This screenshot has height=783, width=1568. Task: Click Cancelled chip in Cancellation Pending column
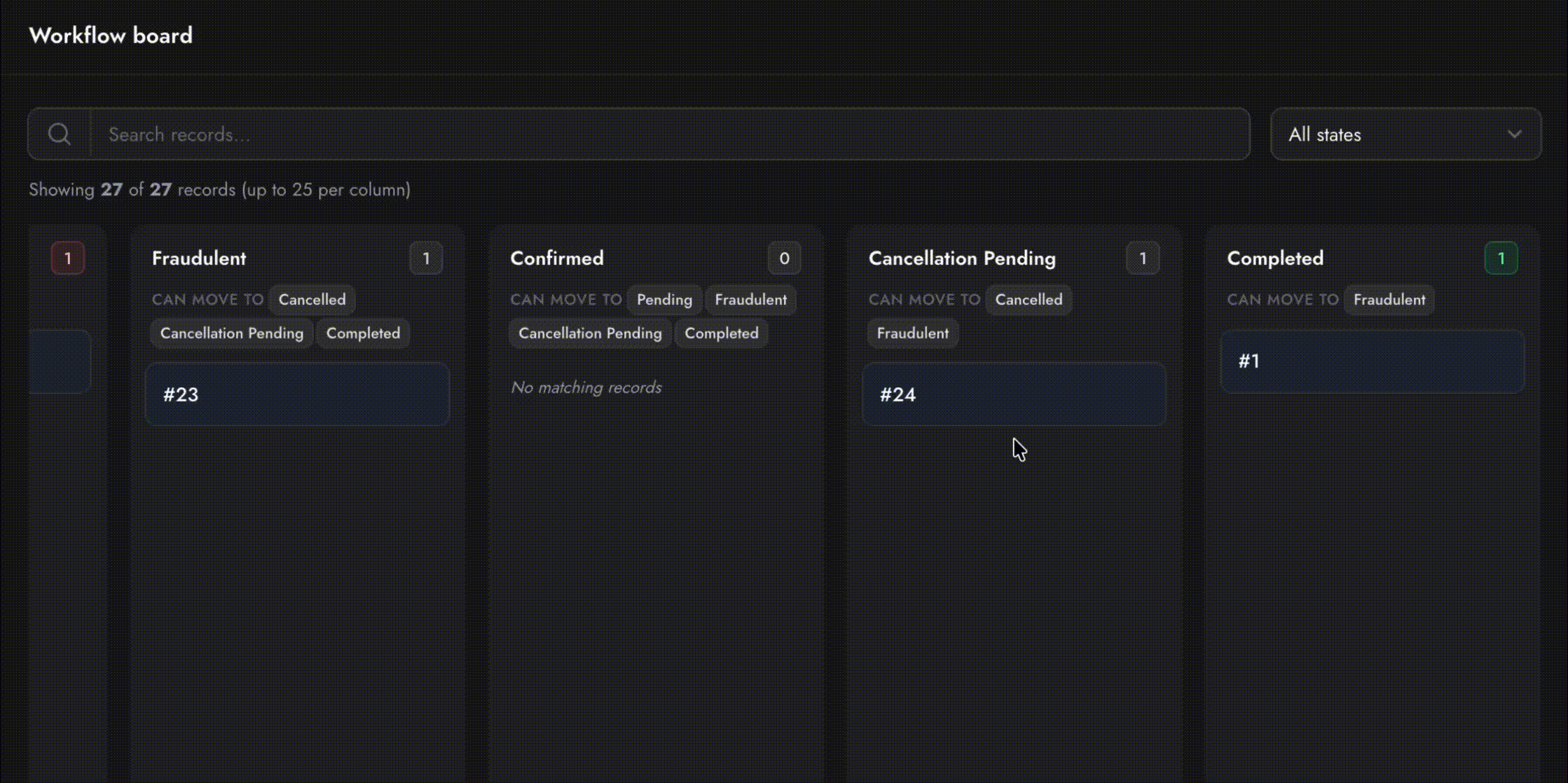pos(1029,300)
